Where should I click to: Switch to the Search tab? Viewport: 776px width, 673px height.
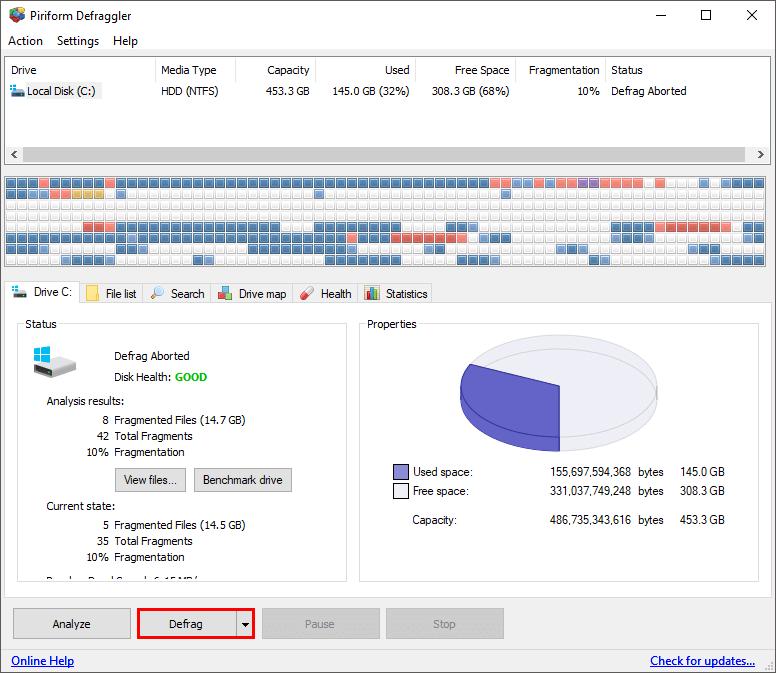point(178,293)
